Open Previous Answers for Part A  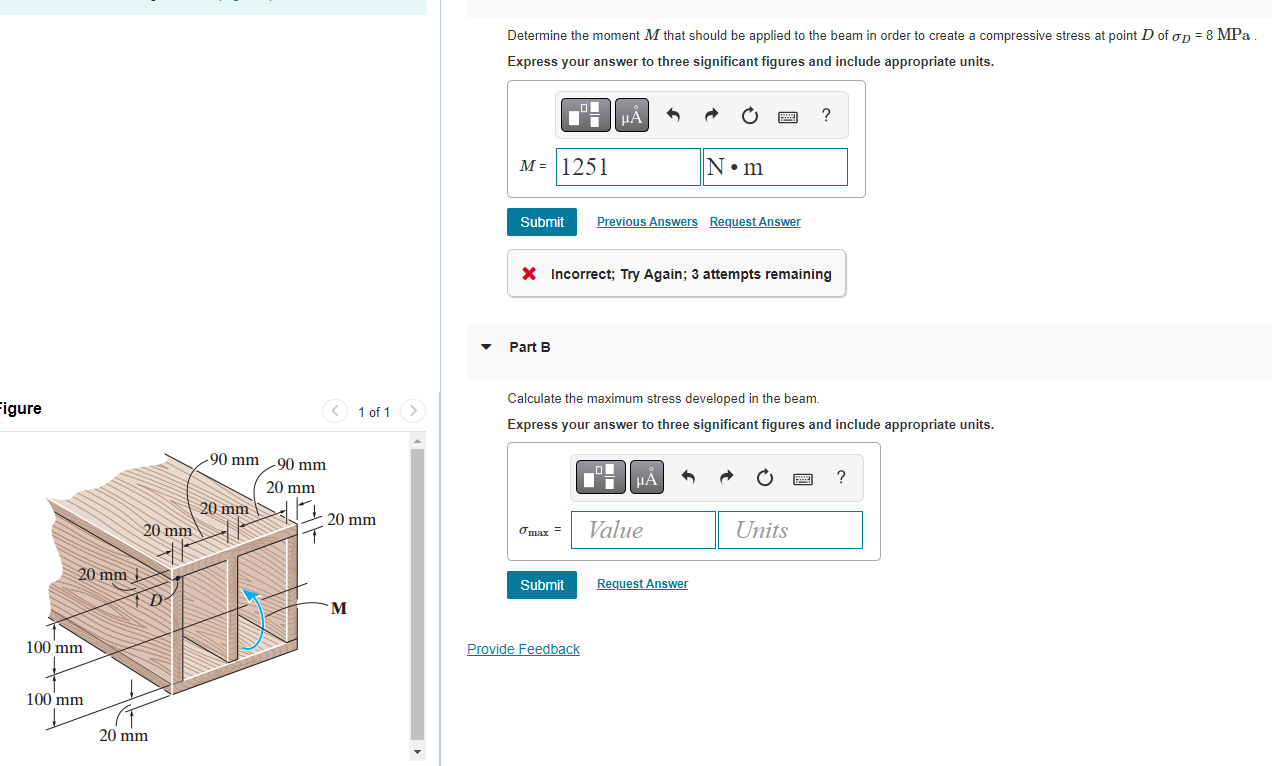(647, 222)
